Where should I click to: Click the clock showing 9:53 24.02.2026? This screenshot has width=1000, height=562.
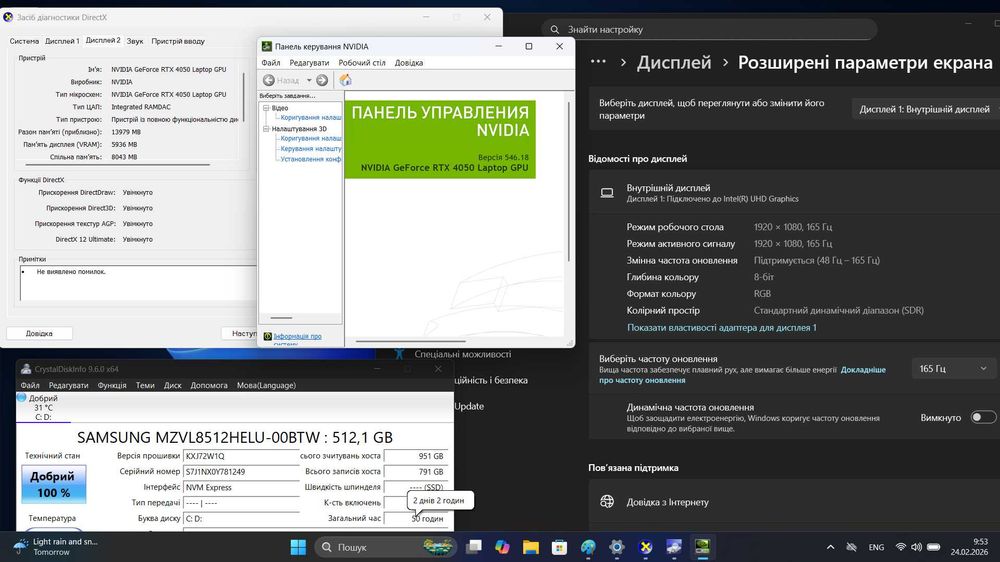pyautogui.click(x=969, y=547)
